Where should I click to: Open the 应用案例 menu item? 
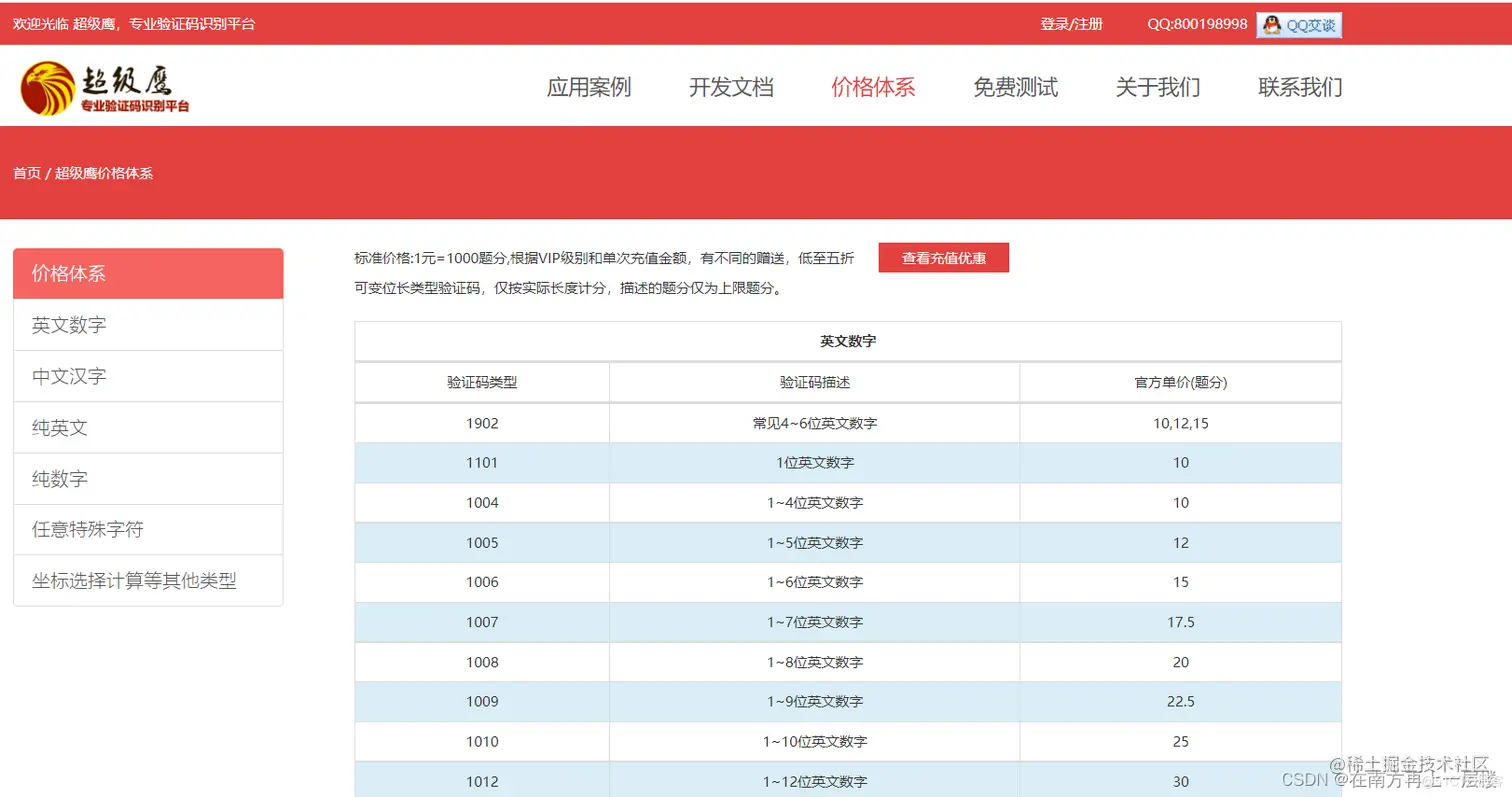589,87
